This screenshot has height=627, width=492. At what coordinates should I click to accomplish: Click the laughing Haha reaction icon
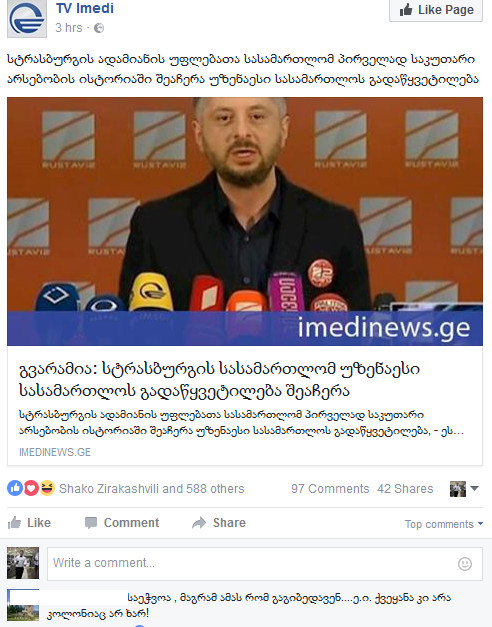coord(47,488)
